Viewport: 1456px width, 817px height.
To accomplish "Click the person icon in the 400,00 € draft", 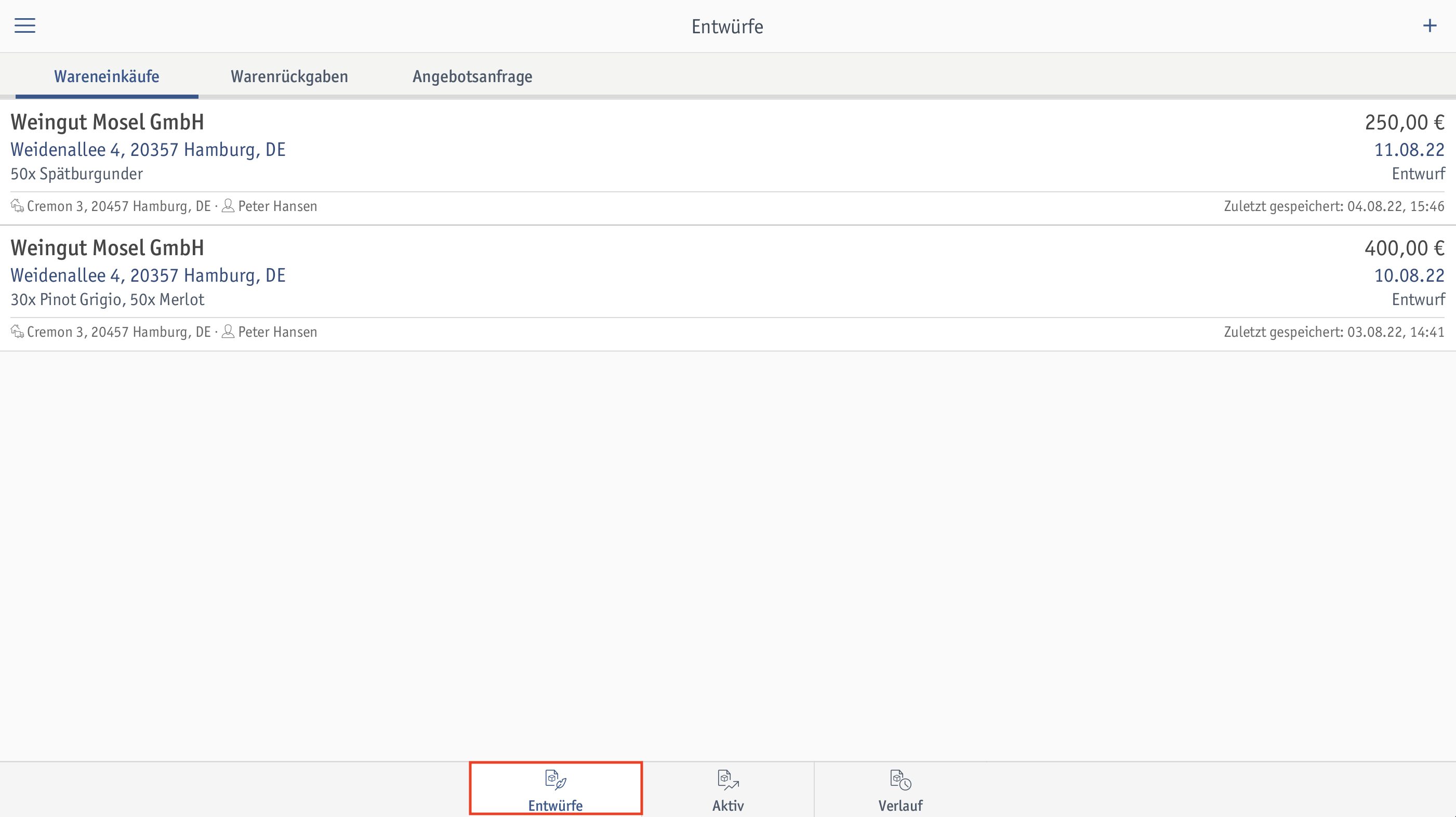I will click(228, 332).
